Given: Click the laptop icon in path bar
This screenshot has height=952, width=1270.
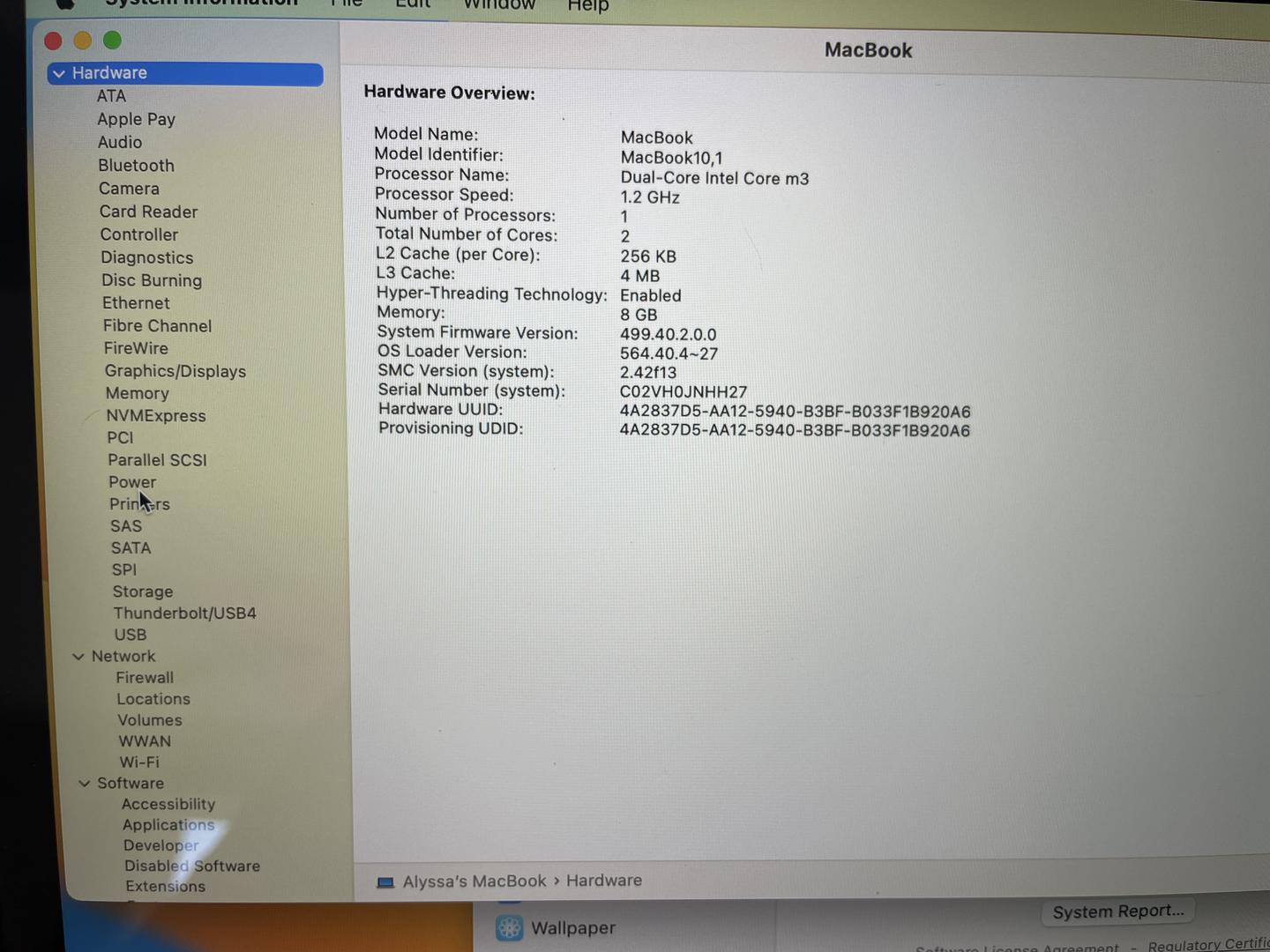Looking at the screenshot, I should click(x=385, y=882).
